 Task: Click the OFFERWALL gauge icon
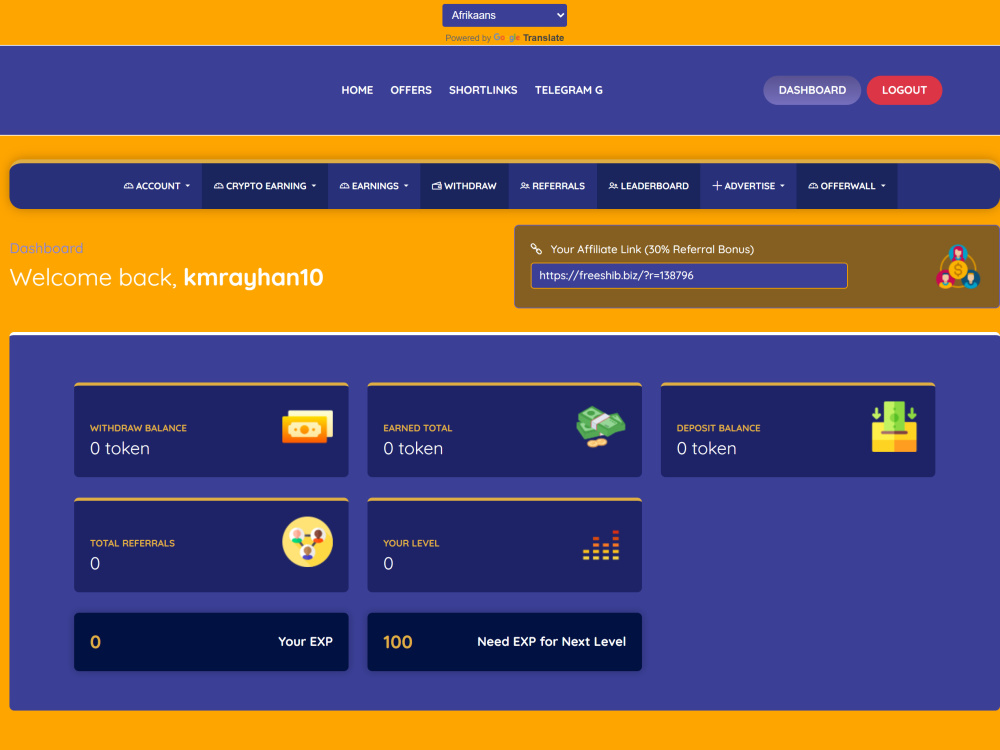(x=813, y=186)
